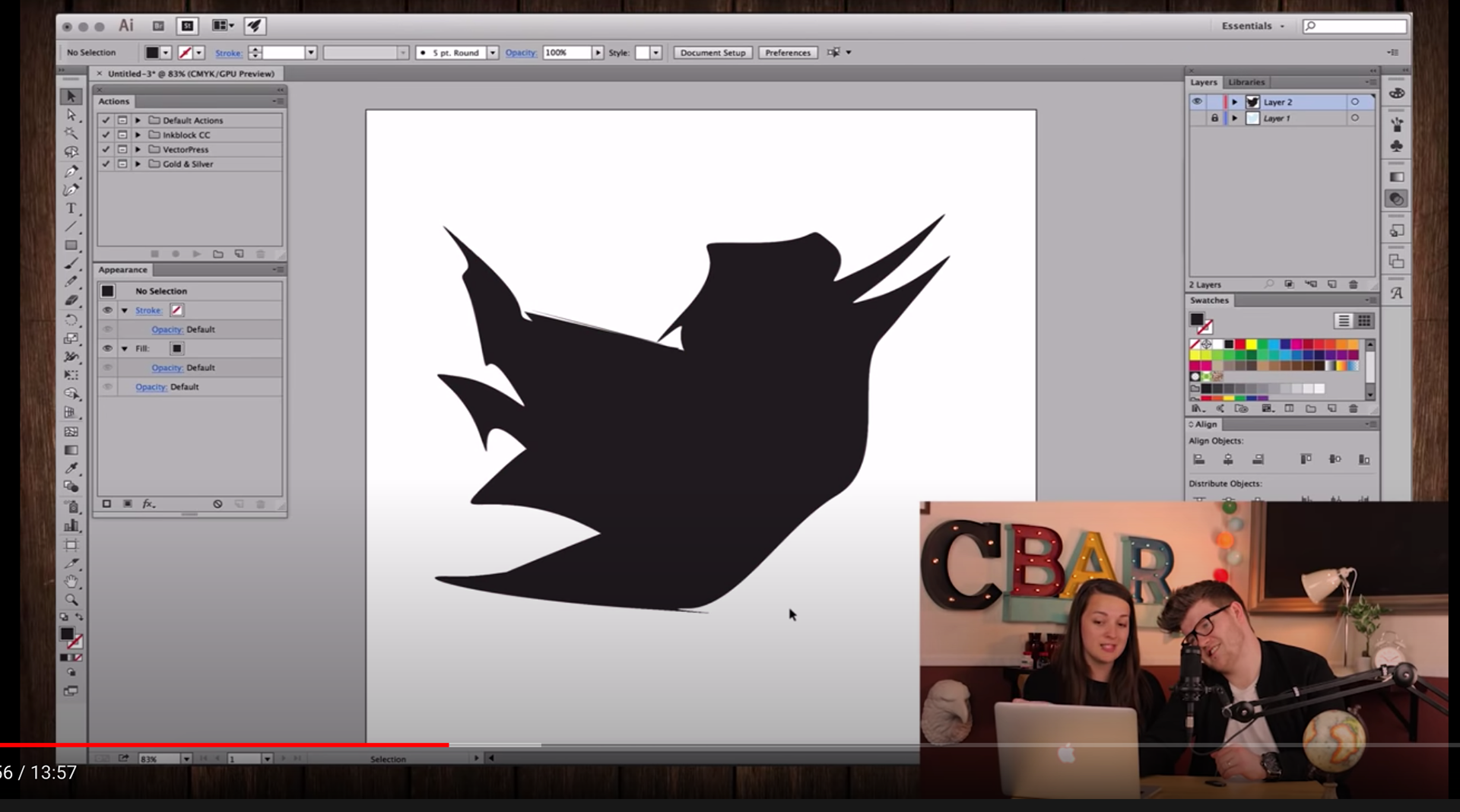Select the Direct Selection tool
The width and height of the screenshot is (1460, 812).
click(71, 115)
